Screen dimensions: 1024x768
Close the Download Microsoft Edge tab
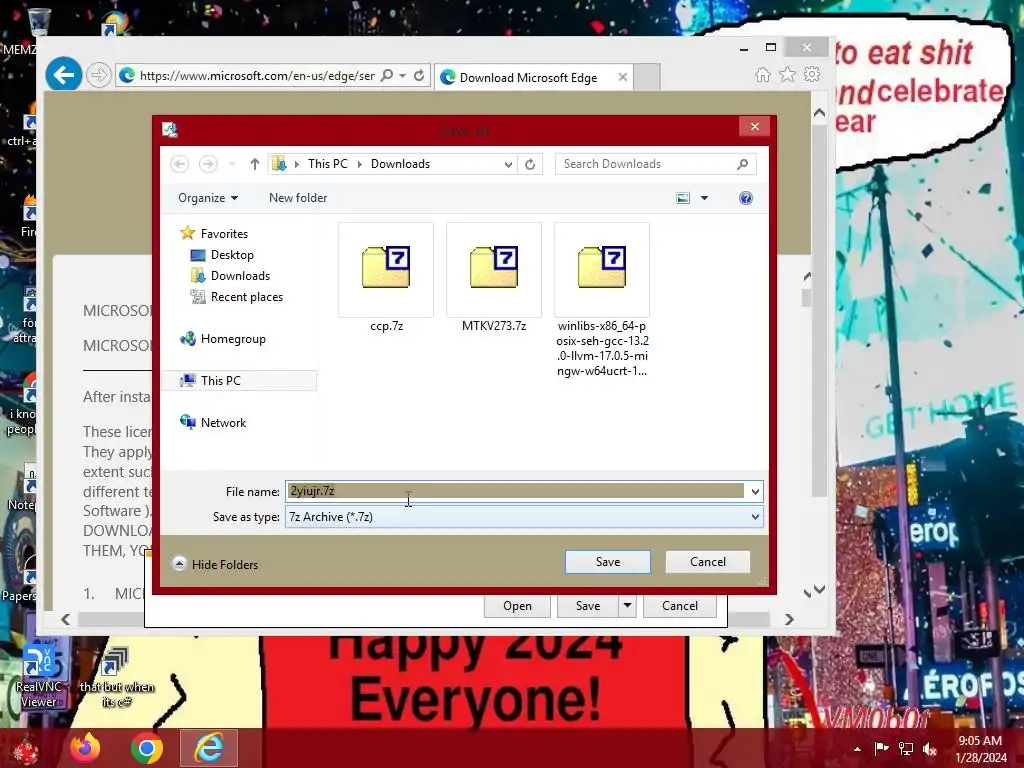[x=623, y=77]
